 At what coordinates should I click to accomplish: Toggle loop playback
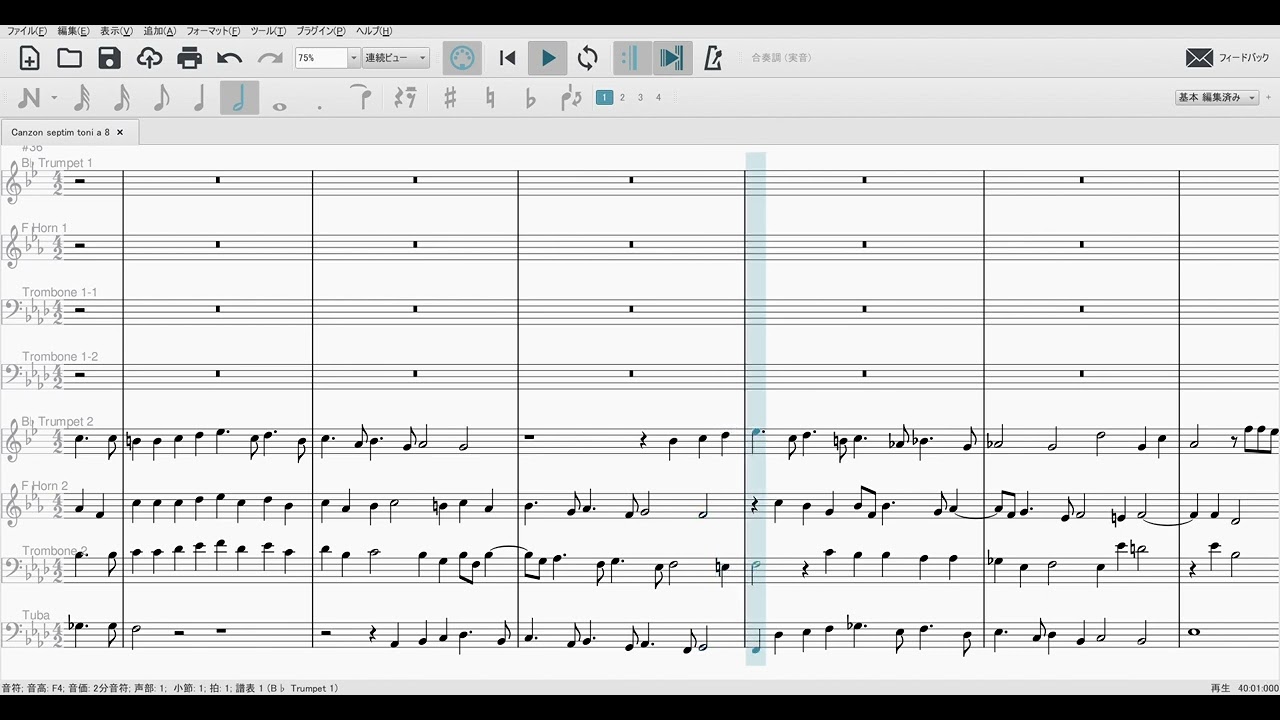point(588,58)
